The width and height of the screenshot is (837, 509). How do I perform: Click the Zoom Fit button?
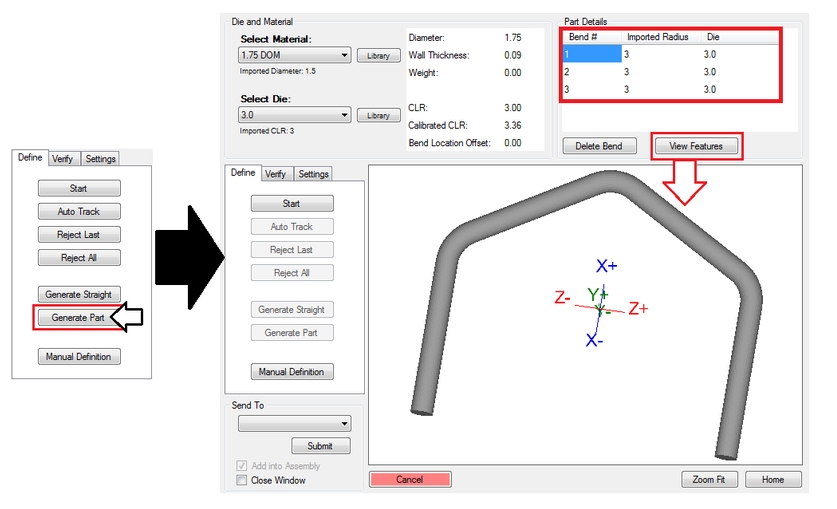(709, 479)
